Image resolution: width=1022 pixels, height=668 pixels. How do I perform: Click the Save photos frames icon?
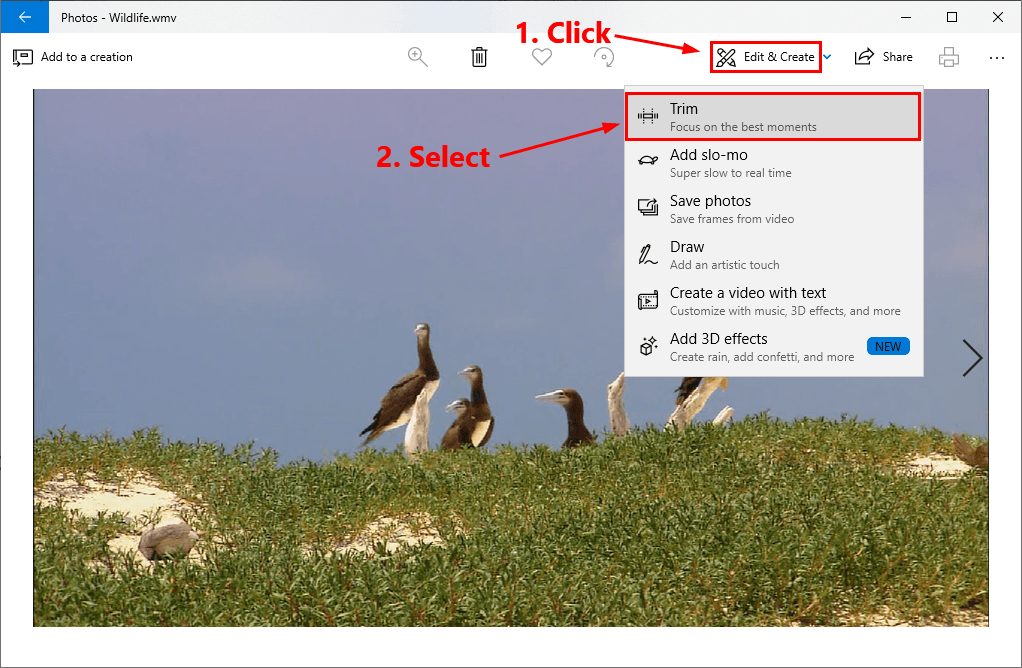coord(648,207)
